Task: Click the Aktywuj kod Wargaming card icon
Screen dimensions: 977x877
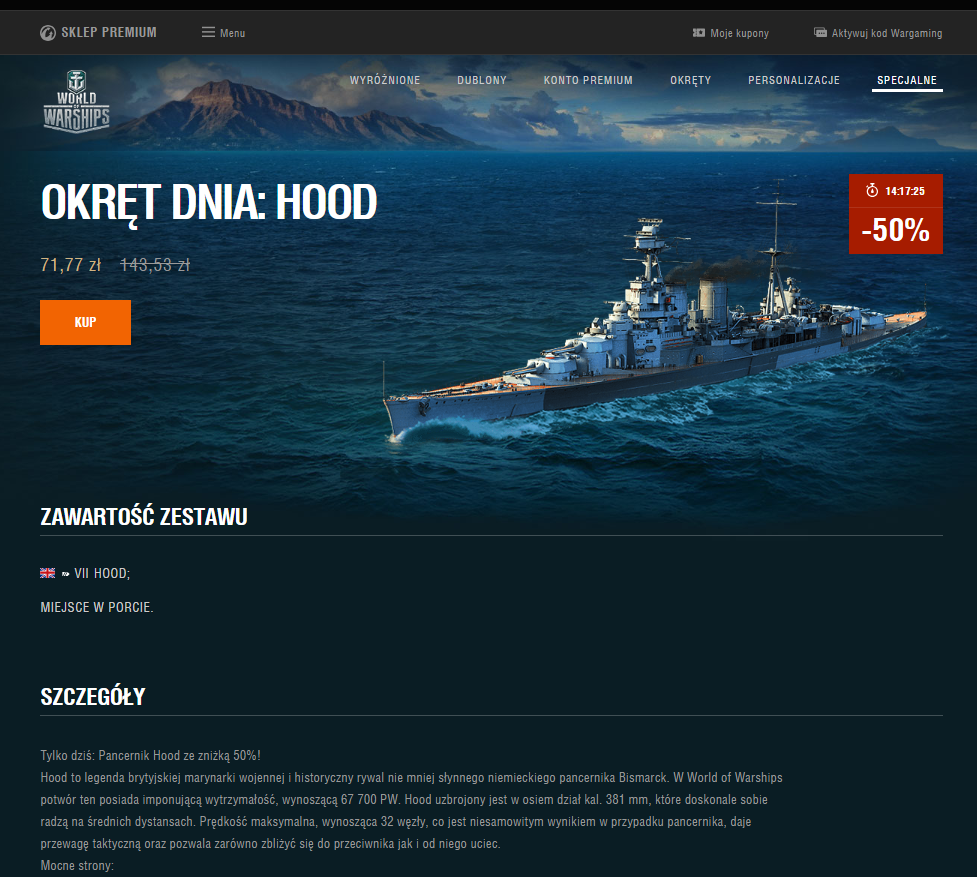Action: (x=820, y=32)
